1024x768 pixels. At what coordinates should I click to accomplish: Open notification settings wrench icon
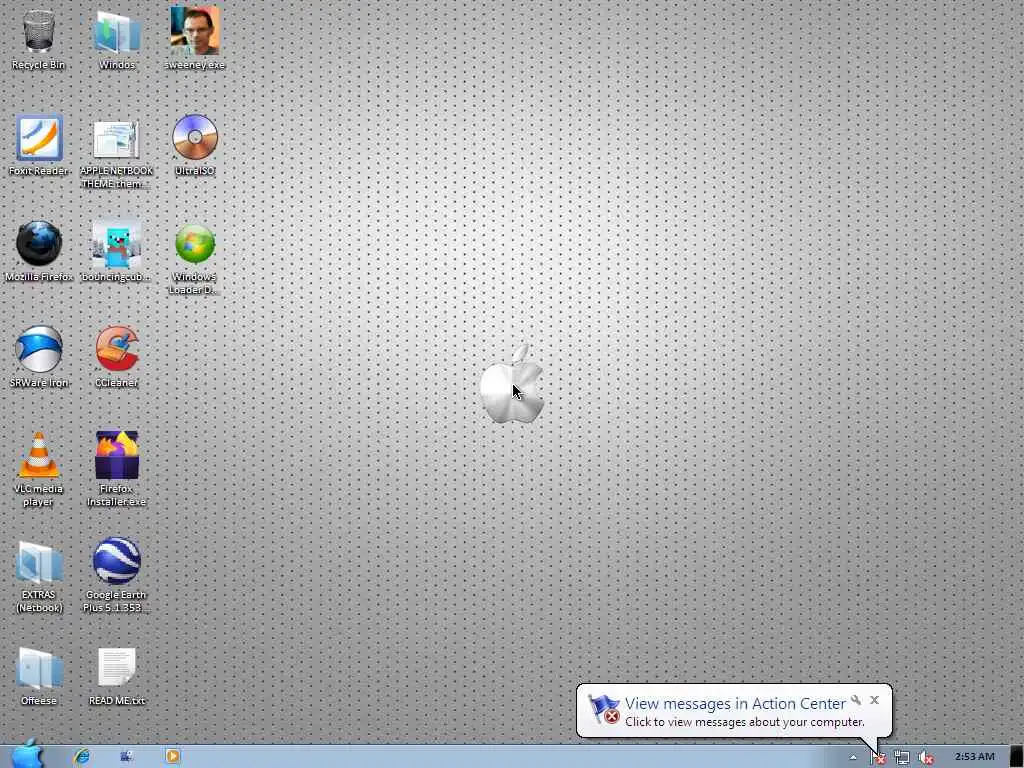[856, 701]
